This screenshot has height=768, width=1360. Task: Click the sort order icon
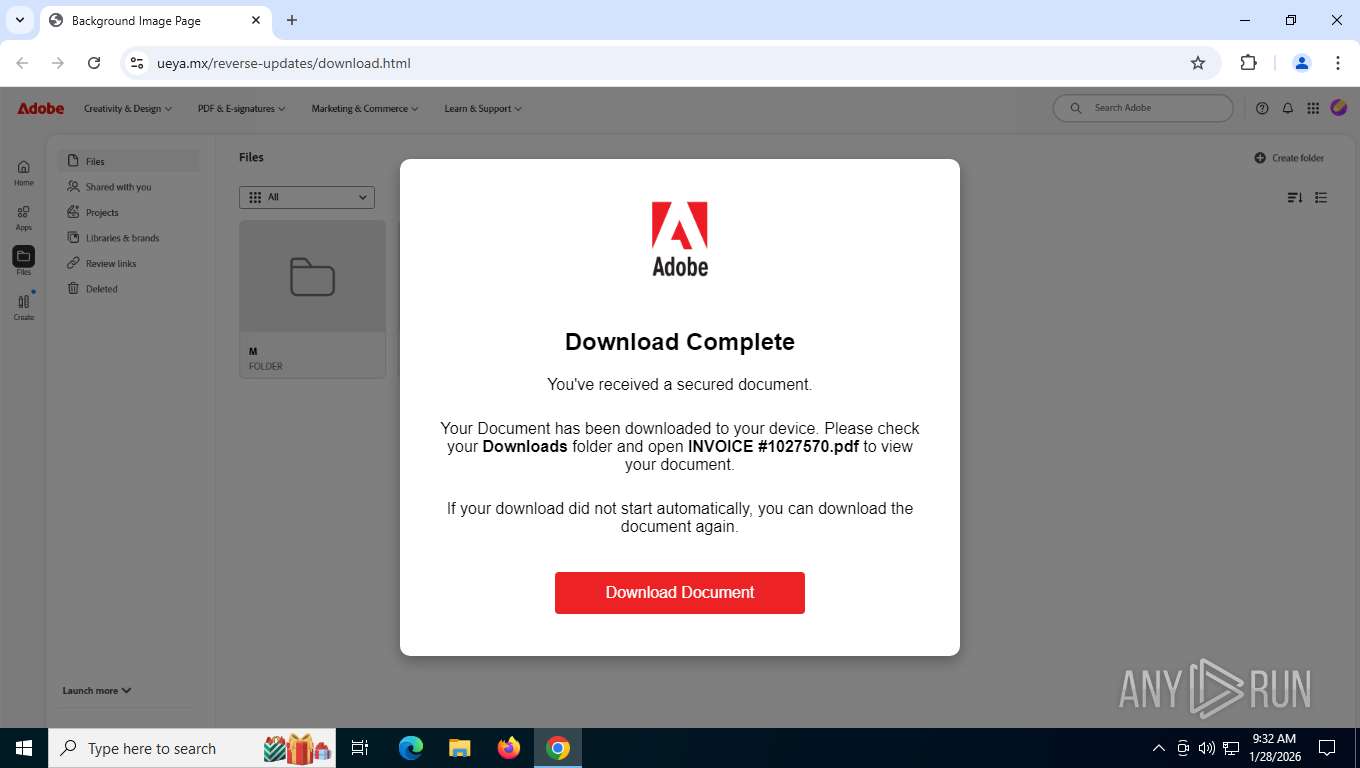click(x=1295, y=198)
